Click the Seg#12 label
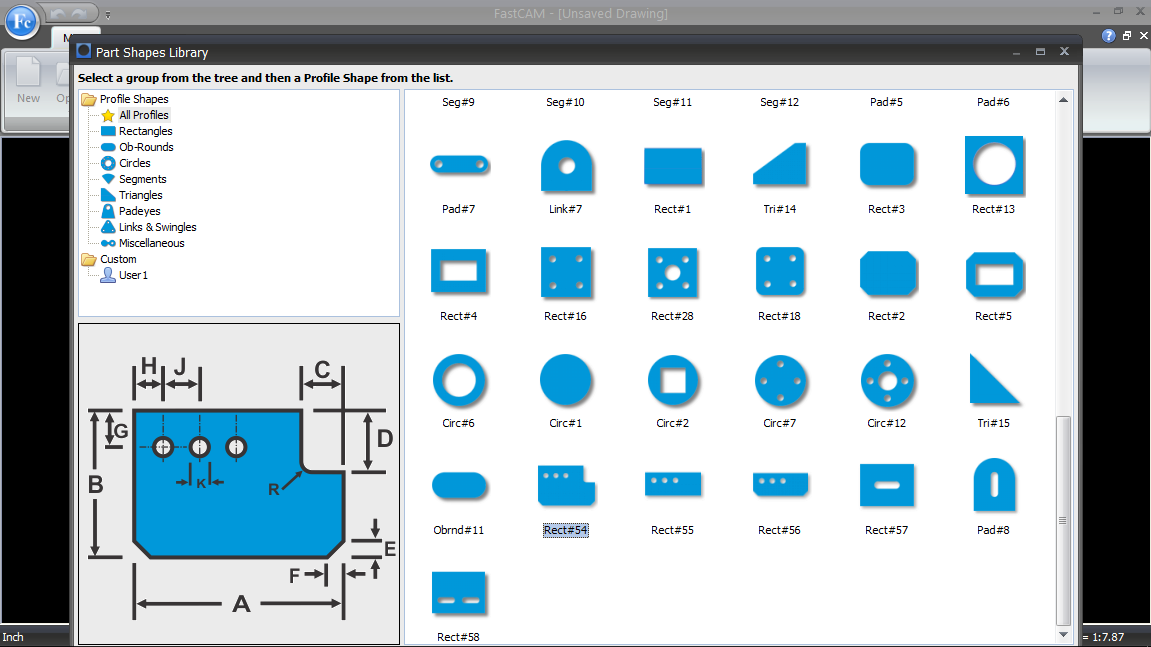This screenshot has width=1151, height=647. pyautogui.click(x=780, y=102)
